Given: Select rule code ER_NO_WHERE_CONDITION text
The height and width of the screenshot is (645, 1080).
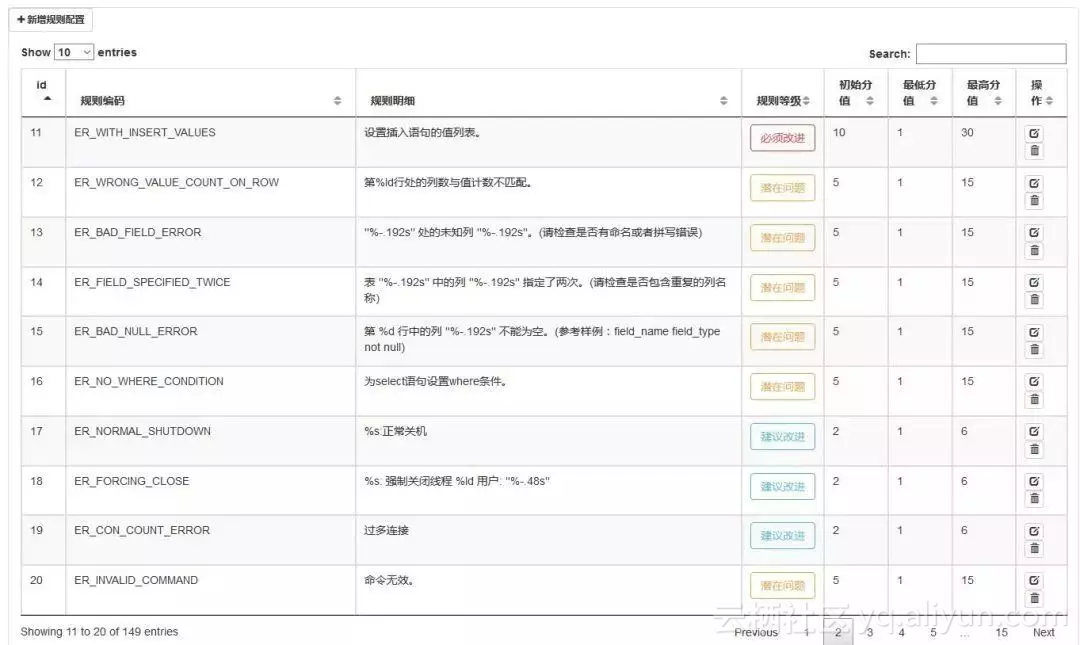Looking at the screenshot, I should pyautogui.click(x=149, y=381).
